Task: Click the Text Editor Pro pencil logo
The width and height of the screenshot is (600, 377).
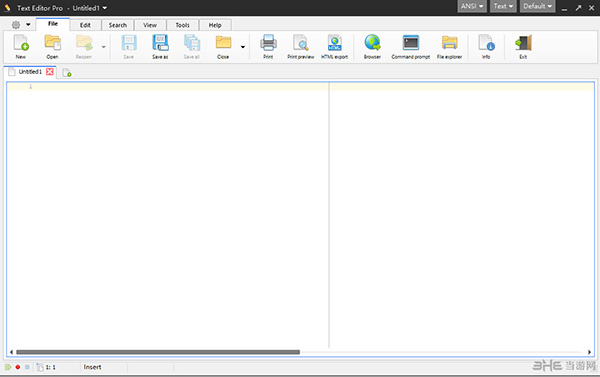Action: (7, 8)
